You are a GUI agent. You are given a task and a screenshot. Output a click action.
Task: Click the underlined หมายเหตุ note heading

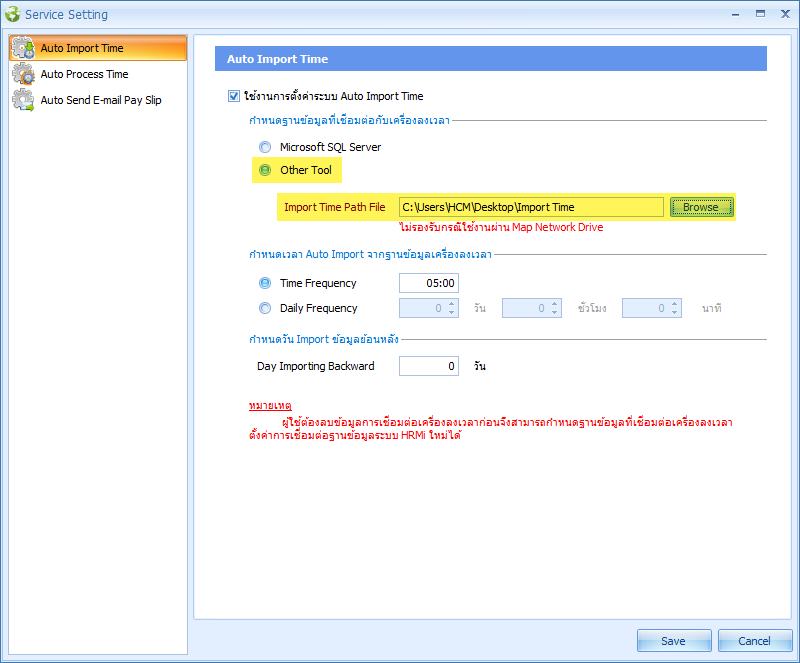pyautogui.click(x=270, y=406)
